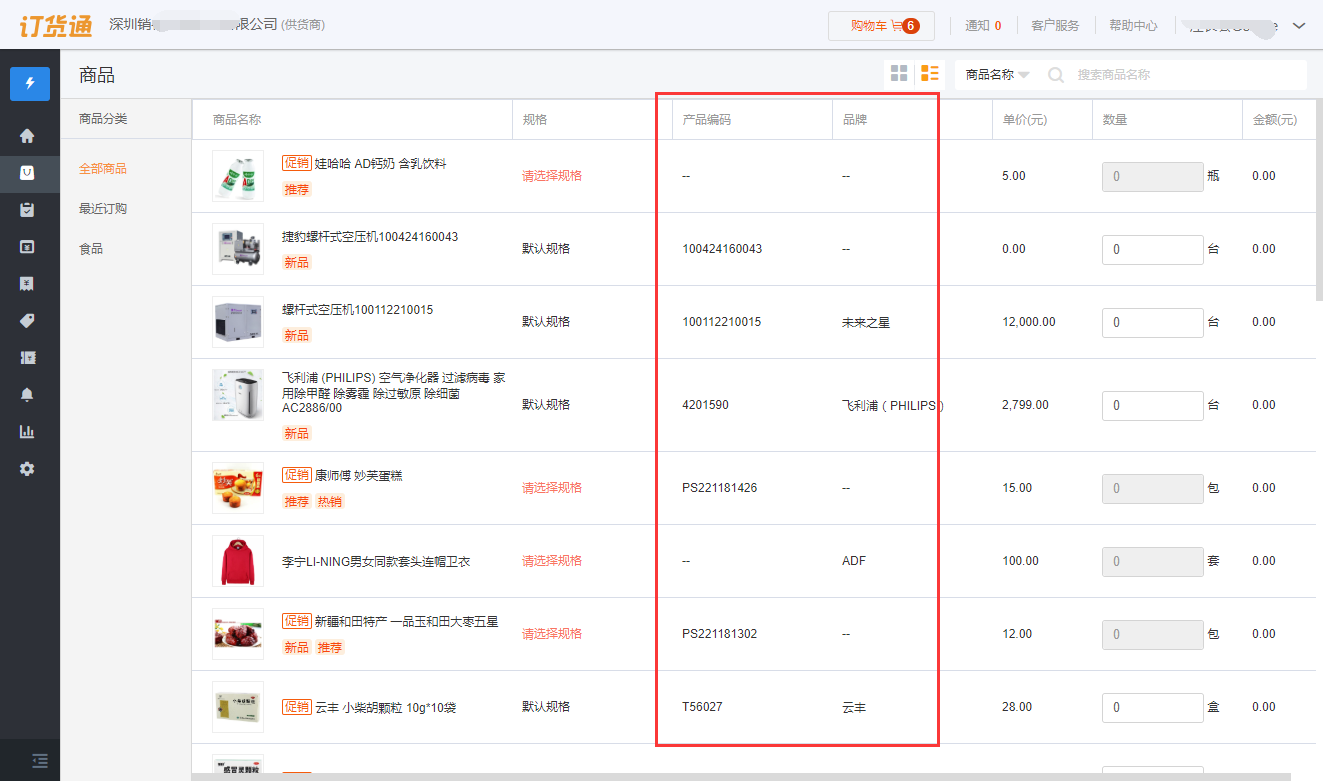
Task: Open the coupon ticket icon in sidebar
Action: [x=27, y=358]
